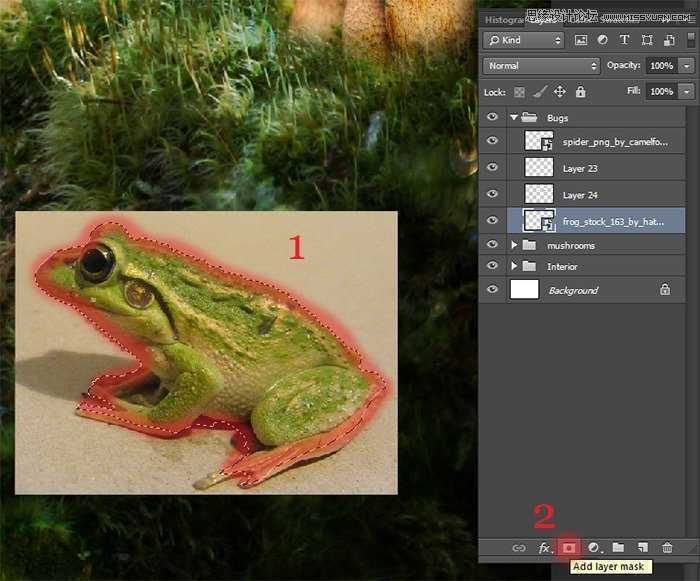Click the Link layers icon
Image resolution: width=700 pixels, height=581 pixels.
click(519, 548)
